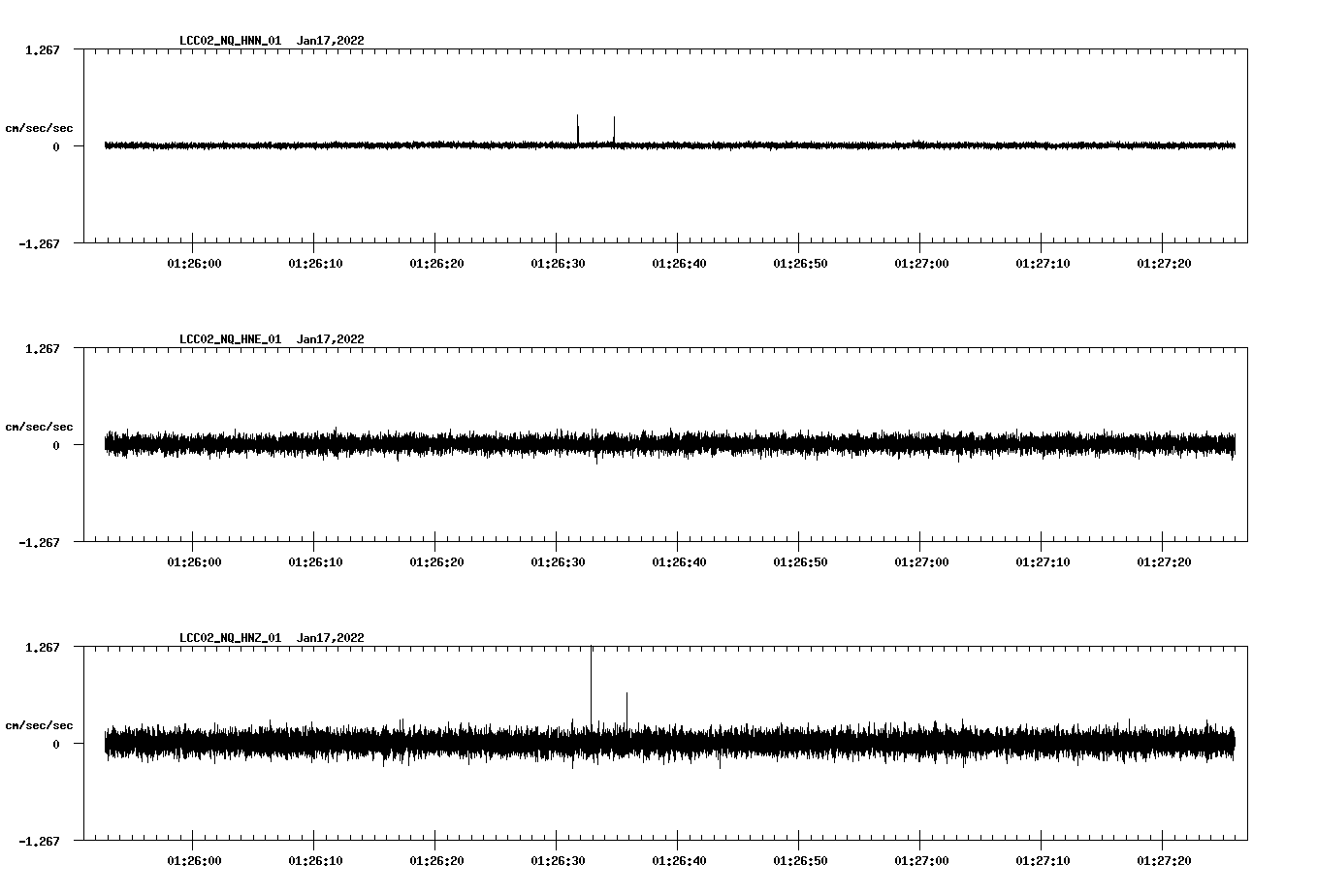
Task: Select the 01:26:20 time label under HNE plot
Action: (x=436, y=562)
